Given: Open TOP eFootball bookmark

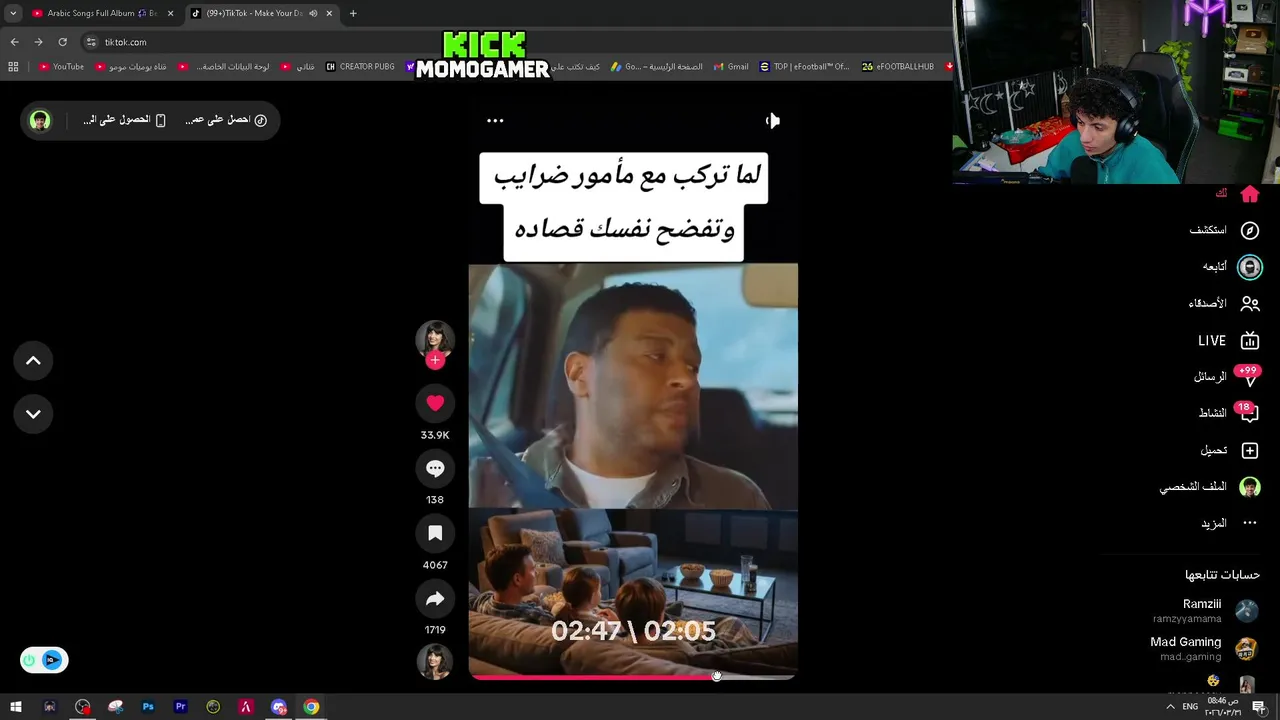Looking at the screenshot, I should coord(804,67).
